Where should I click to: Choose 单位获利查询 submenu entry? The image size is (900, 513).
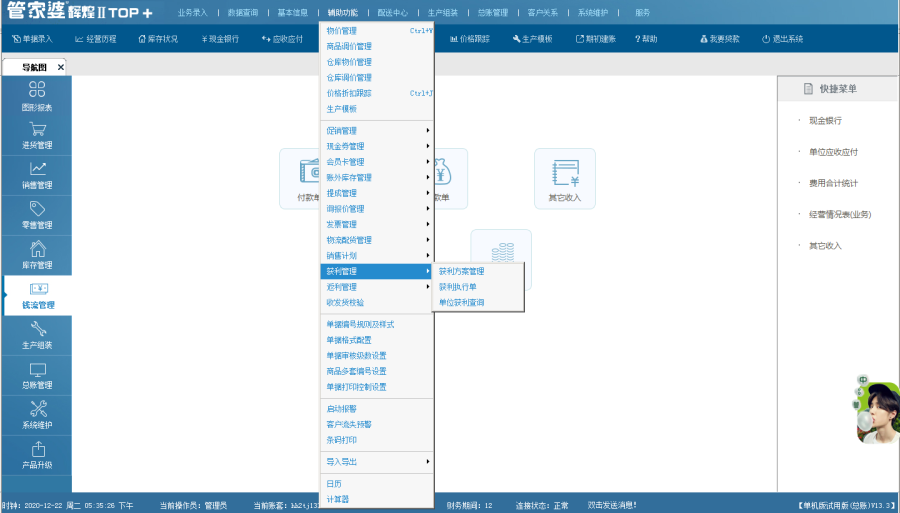[x=461, y=302]
